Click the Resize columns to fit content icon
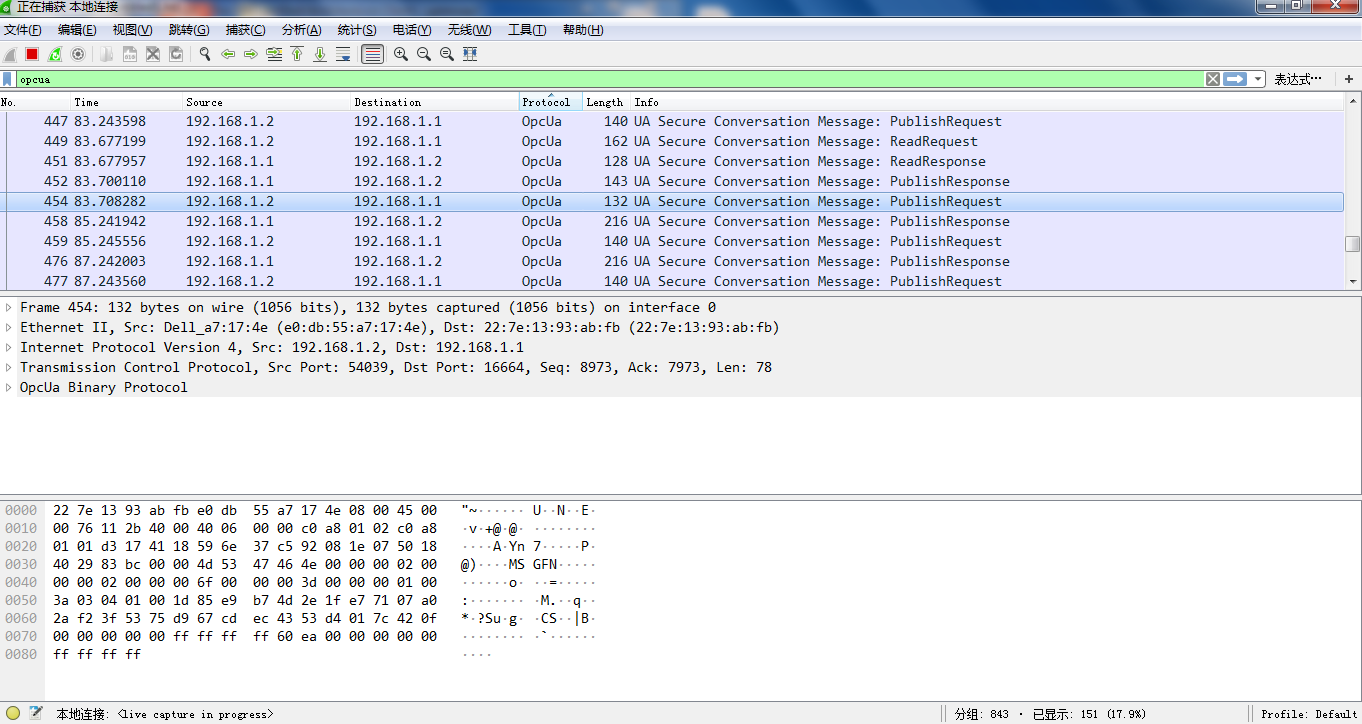 [470, 54]
